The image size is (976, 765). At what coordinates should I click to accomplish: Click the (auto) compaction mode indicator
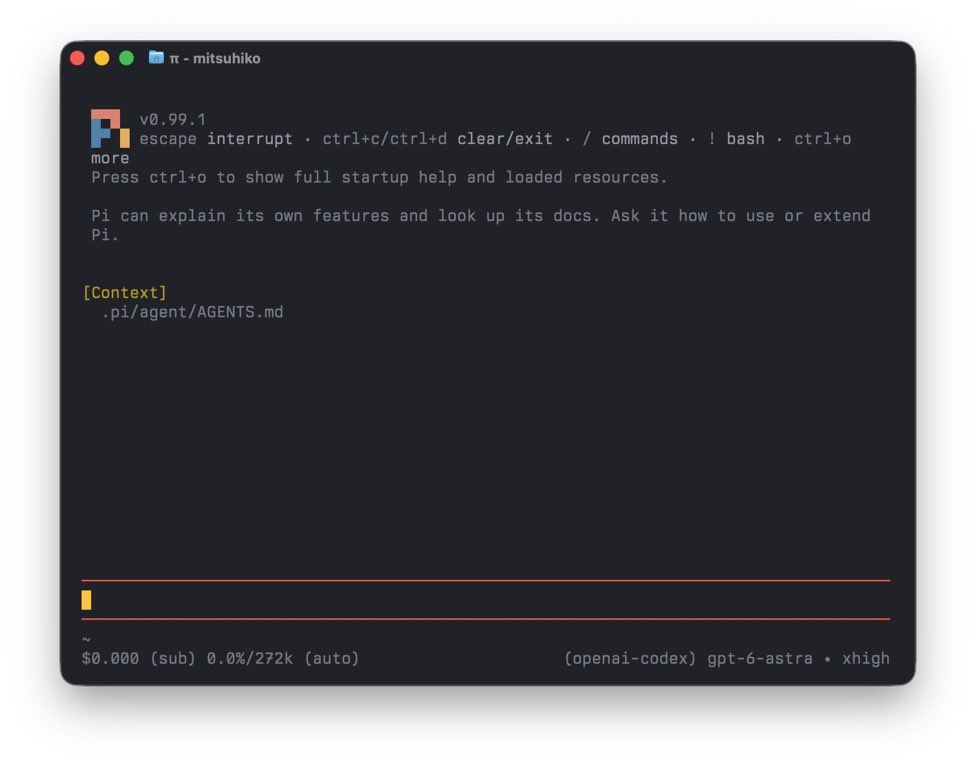tap(332, 659)
